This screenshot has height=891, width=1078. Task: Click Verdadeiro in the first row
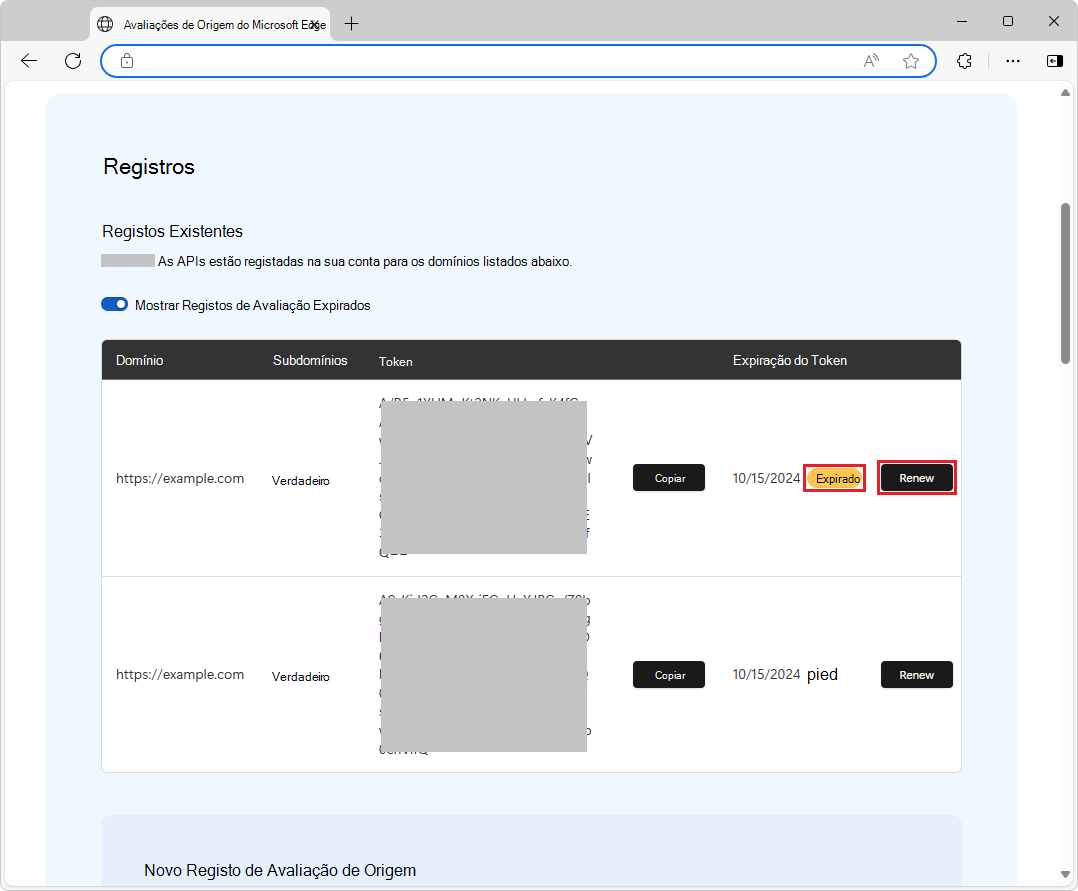click(300, 481)
